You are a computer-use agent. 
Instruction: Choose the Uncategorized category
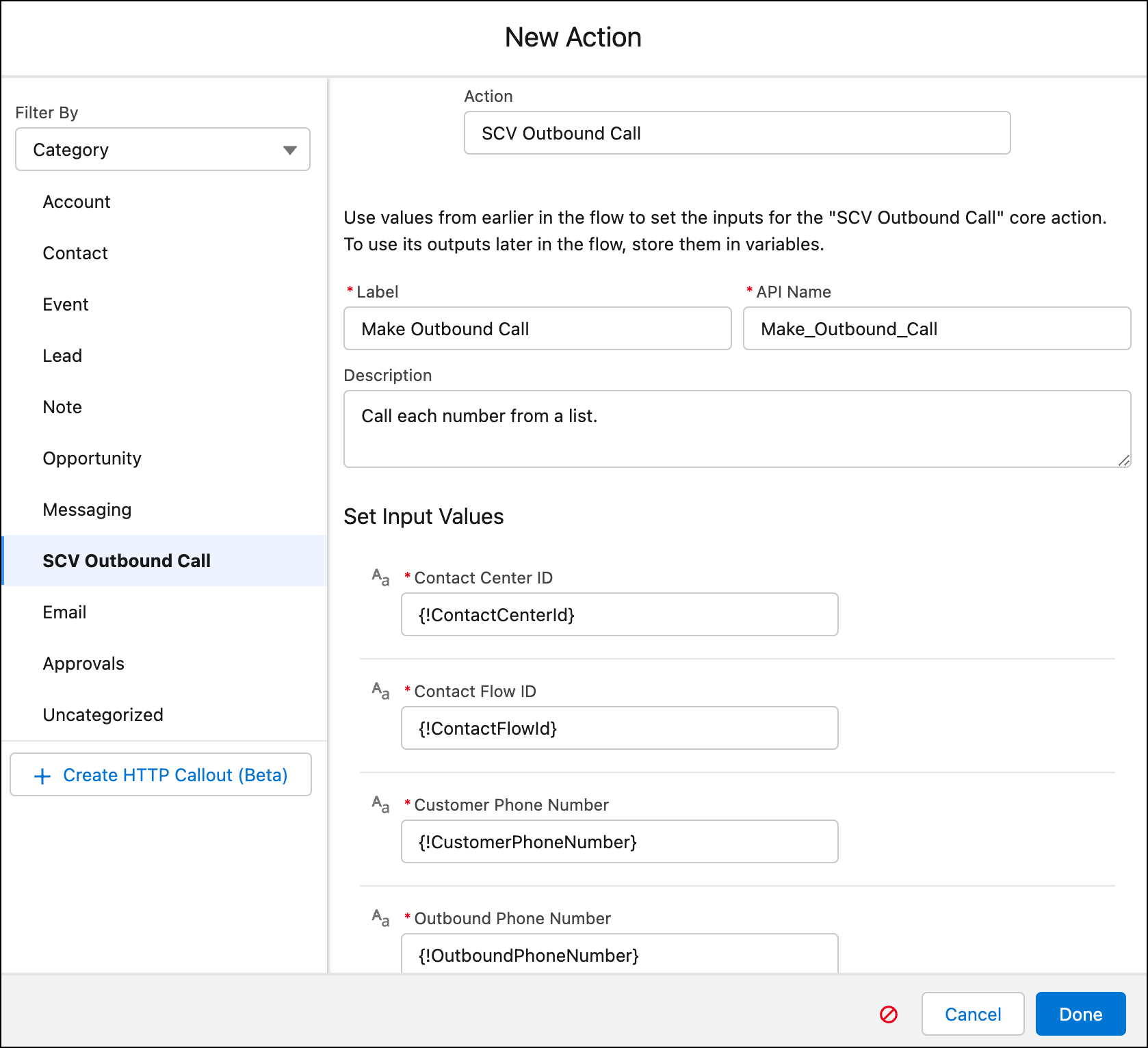coord(103,714)
